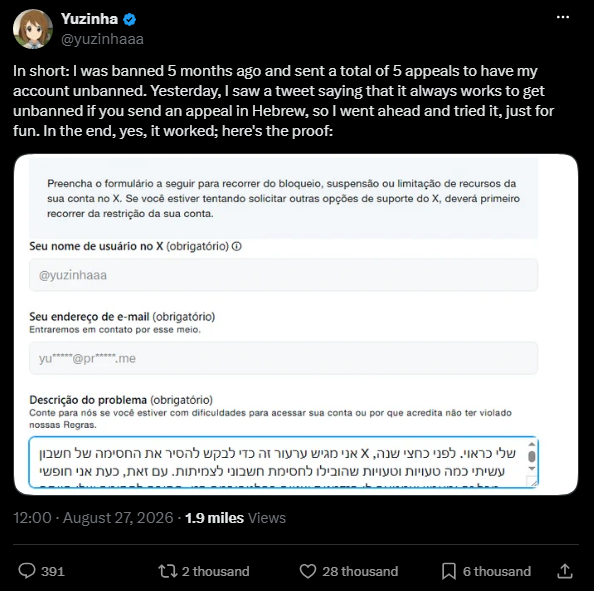594x591 pixels.
Task: Click the 12:00 August 27, 2026 timestamp
Action: point(93,518)
